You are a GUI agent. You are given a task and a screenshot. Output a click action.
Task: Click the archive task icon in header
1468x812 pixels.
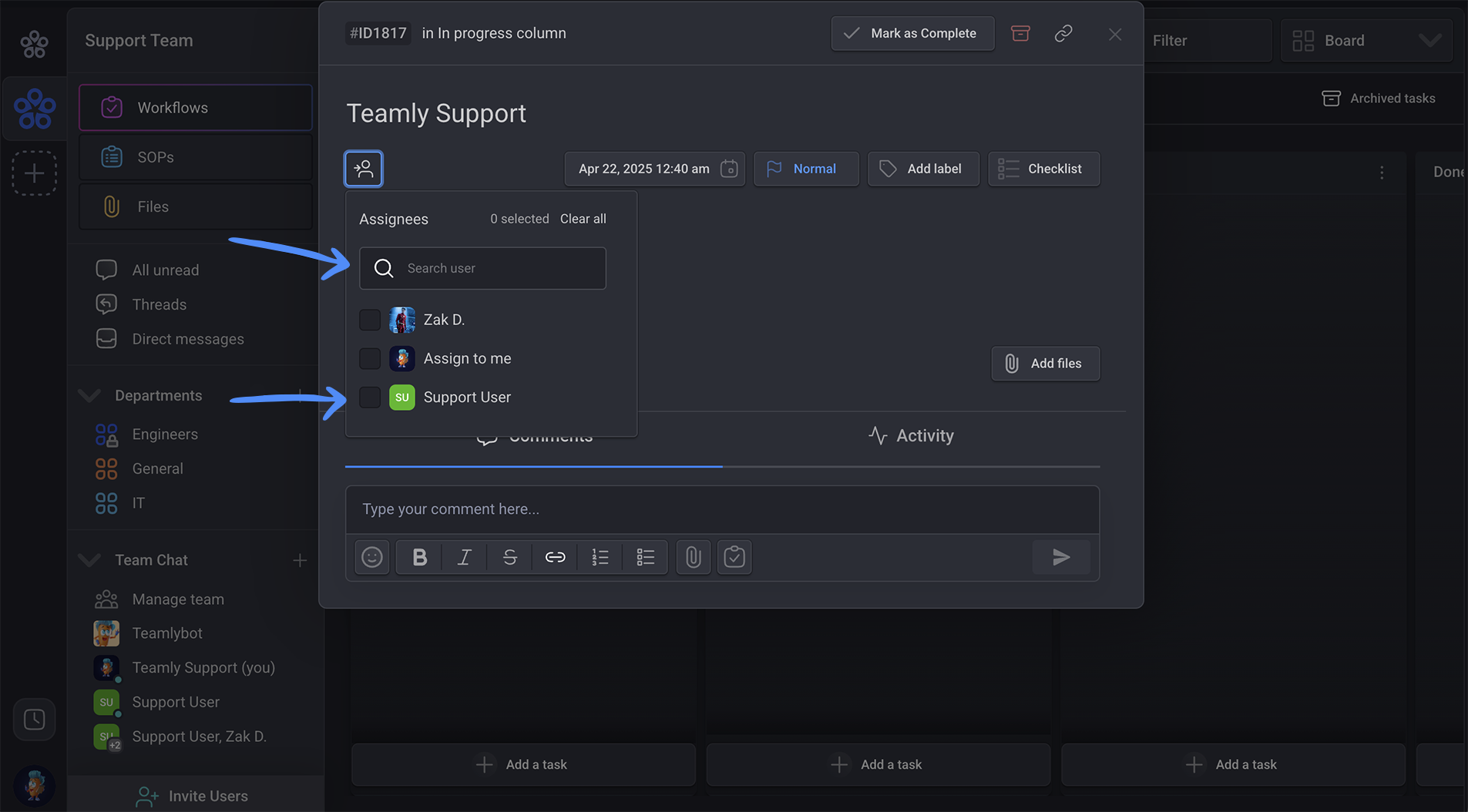click(x=1020, y=33)
